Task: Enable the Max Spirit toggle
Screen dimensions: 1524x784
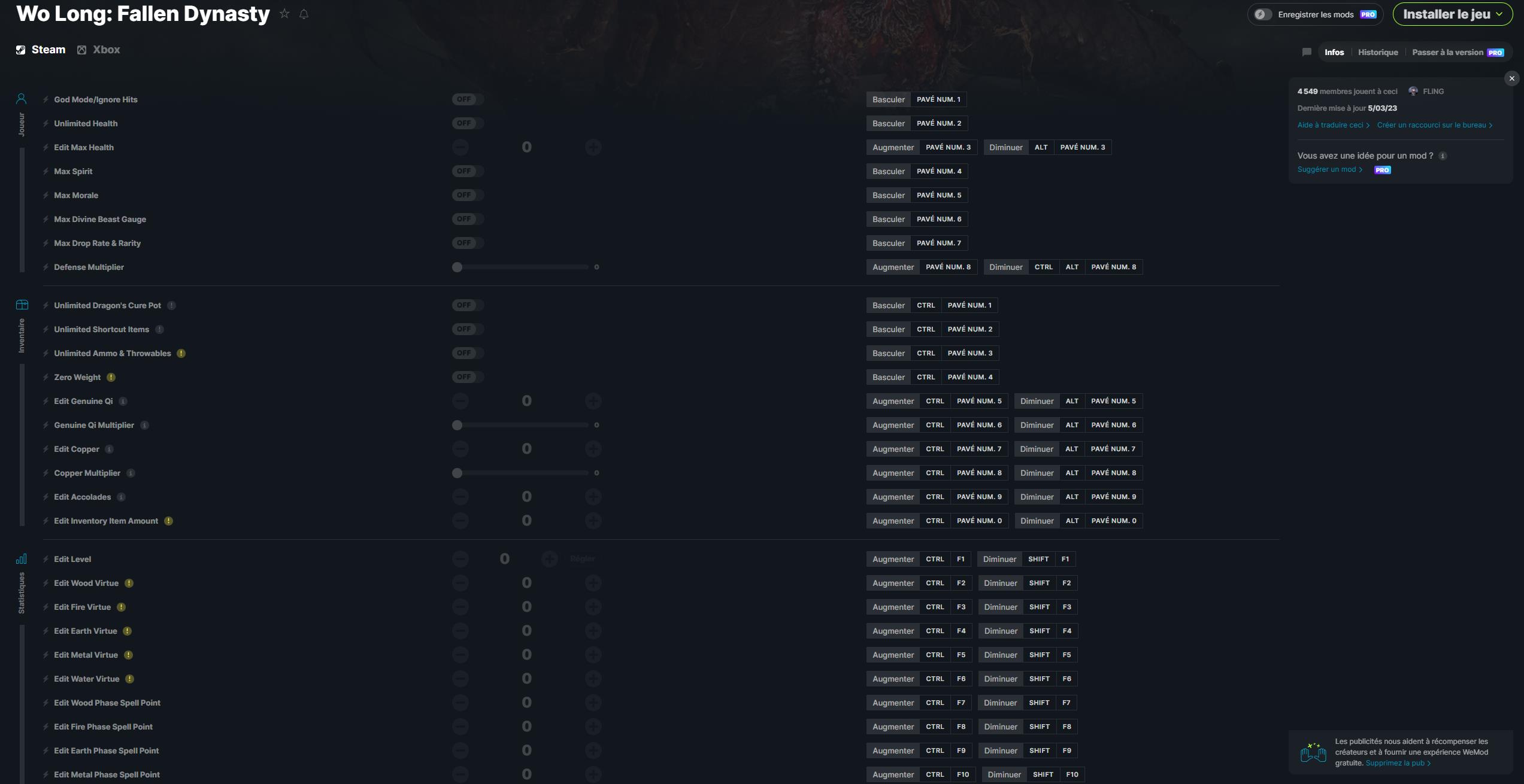Action: pos(467,171)
